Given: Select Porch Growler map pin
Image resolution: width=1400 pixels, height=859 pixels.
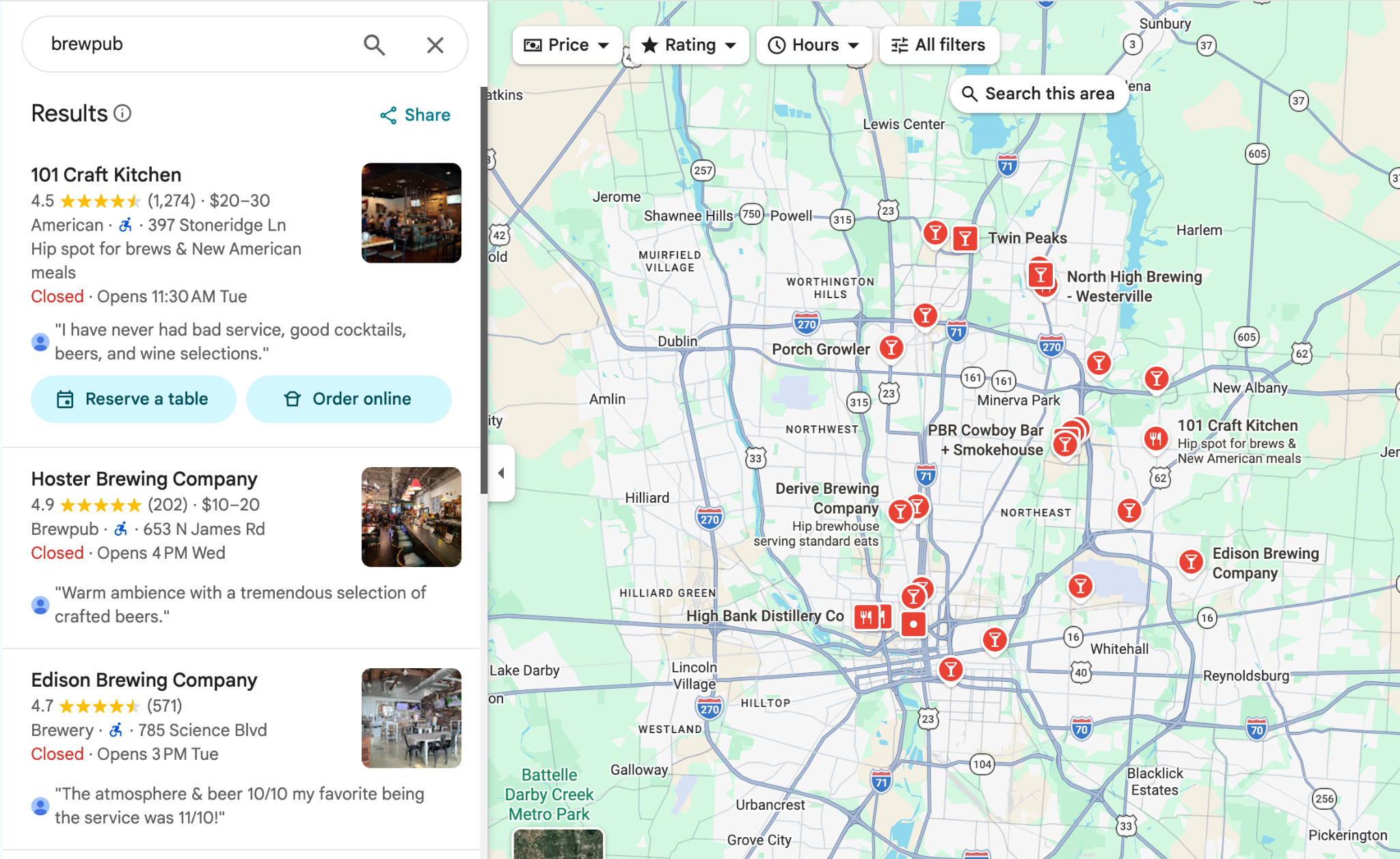Looking at the screenshot, I should pos(891,348).
